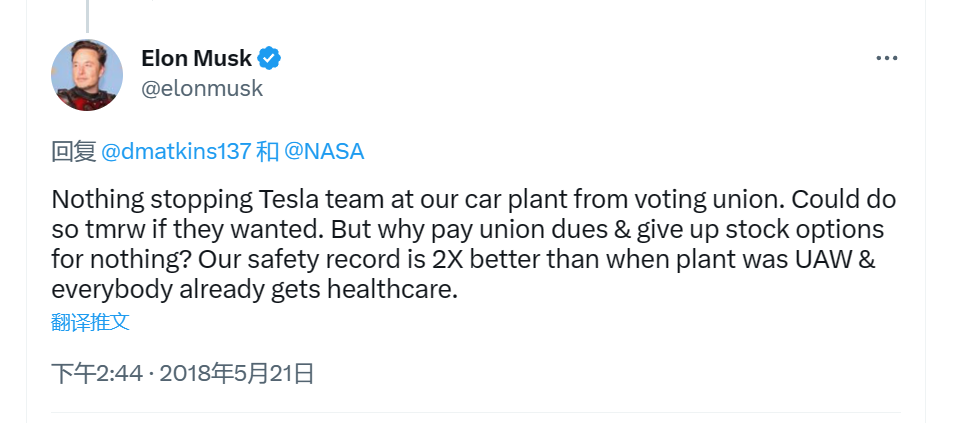This screenshot has height=423, width=954.
Task: Click the tweet's first line beginning "Nothing stopping"
Action: (473, 198)
